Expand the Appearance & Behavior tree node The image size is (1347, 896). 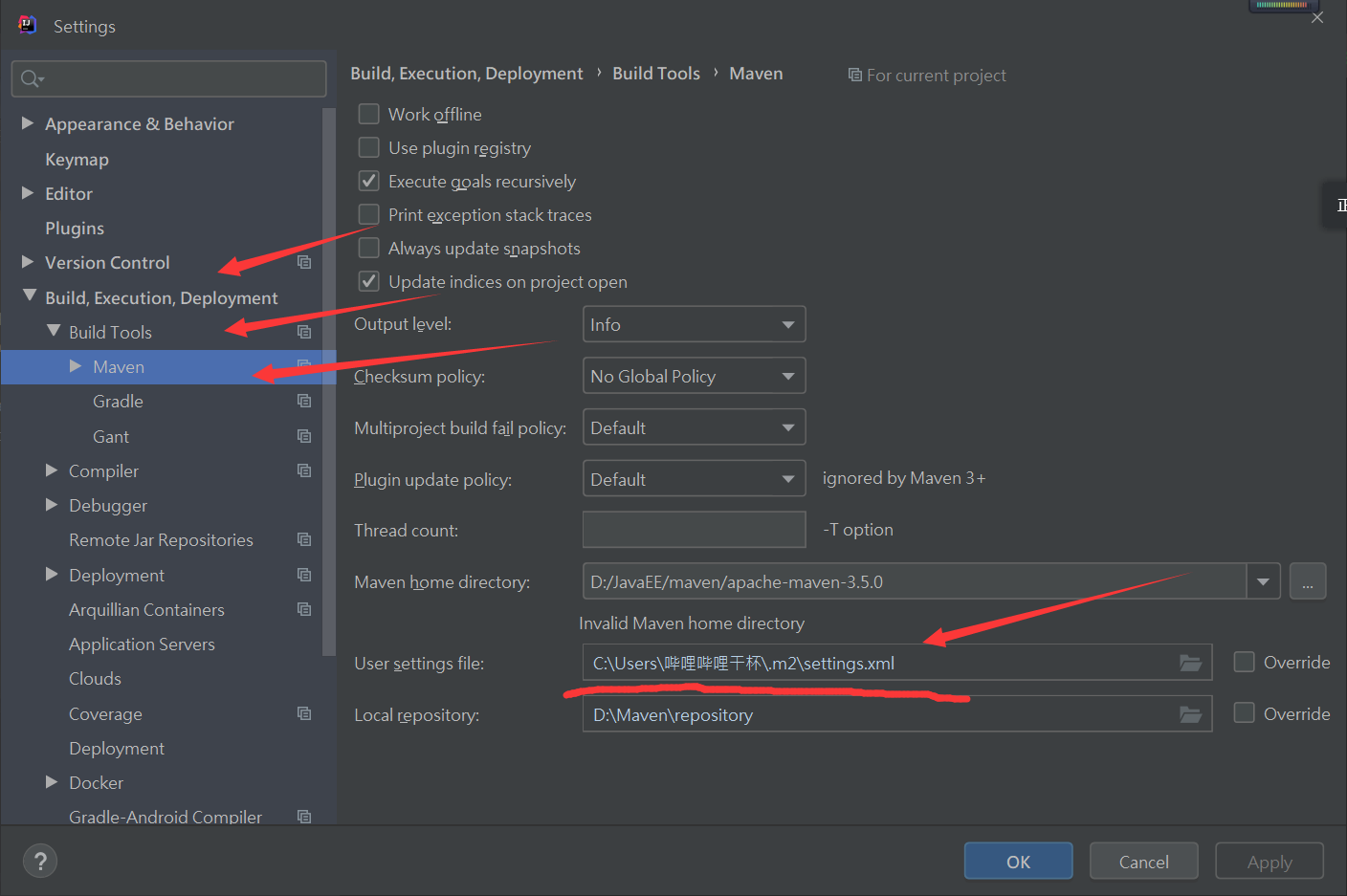[x=28, y=123]
